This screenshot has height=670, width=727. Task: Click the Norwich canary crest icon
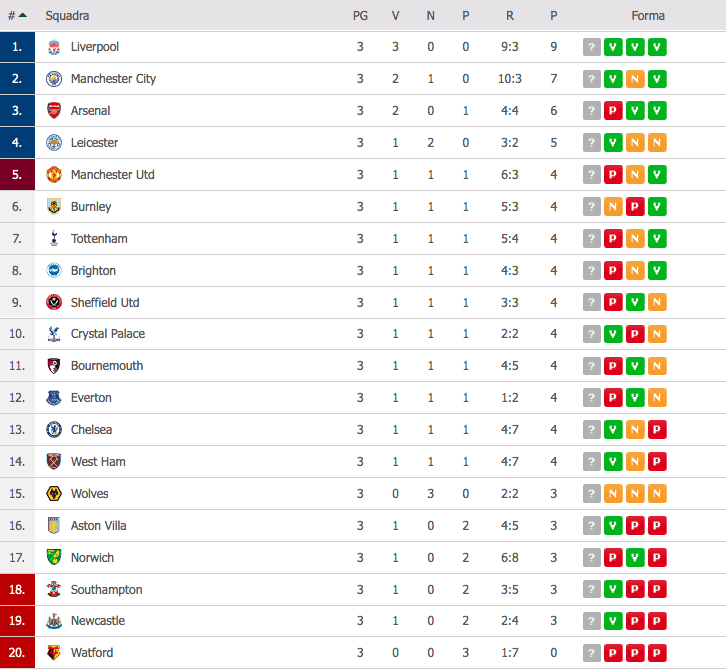click(x=54, y=557)
